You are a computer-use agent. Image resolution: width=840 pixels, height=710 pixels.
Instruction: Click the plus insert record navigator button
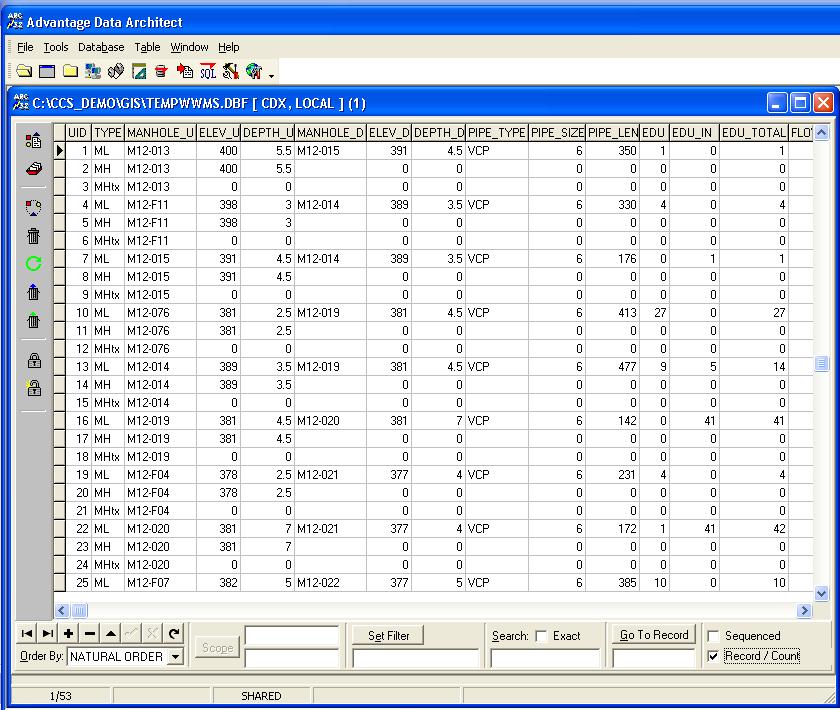[69, 634]
